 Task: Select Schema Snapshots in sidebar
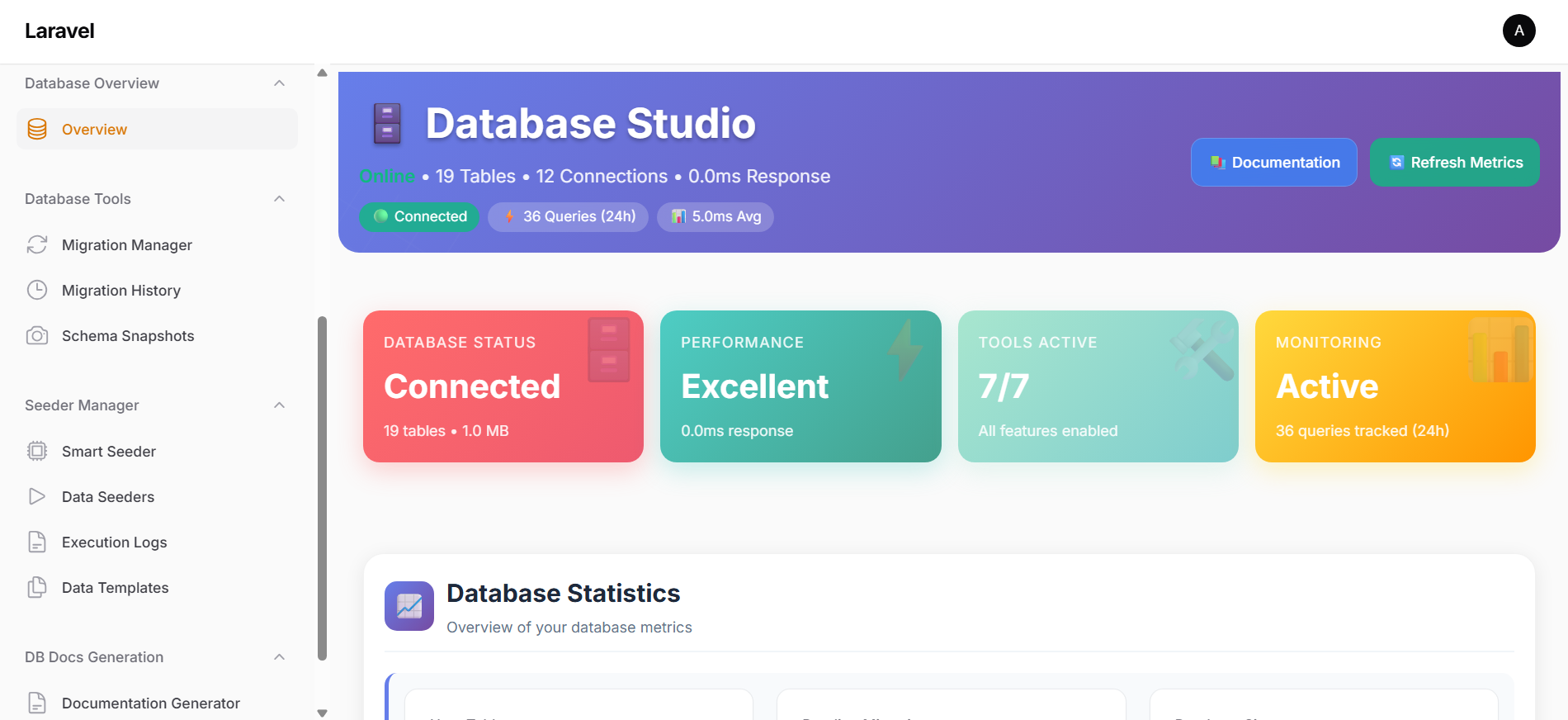157,335
